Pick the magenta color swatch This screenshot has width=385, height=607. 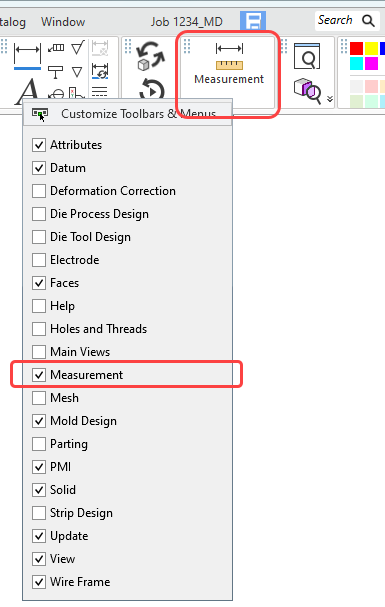[x=371, y=63]
